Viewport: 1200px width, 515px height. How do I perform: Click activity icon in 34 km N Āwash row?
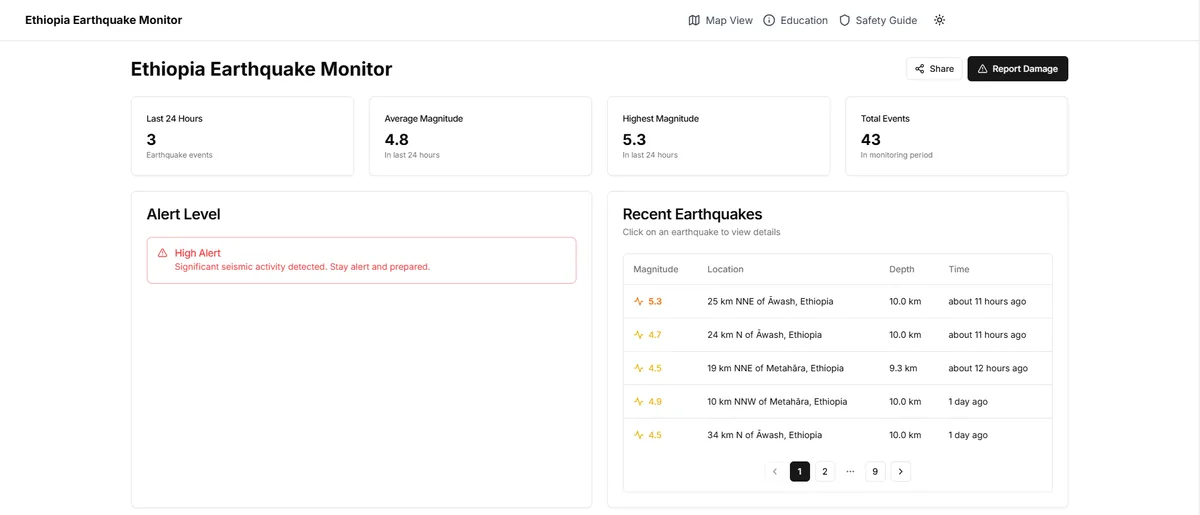(639, 435)
